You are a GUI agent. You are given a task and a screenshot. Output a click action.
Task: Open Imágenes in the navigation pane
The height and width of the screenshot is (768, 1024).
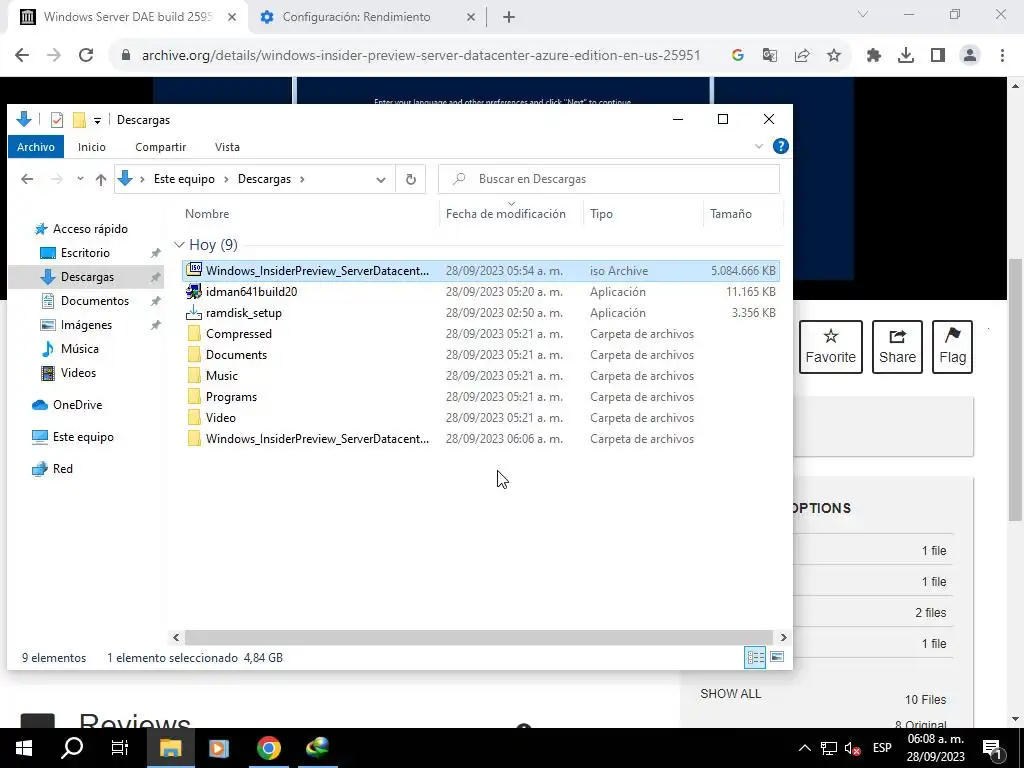click(86, 325)
